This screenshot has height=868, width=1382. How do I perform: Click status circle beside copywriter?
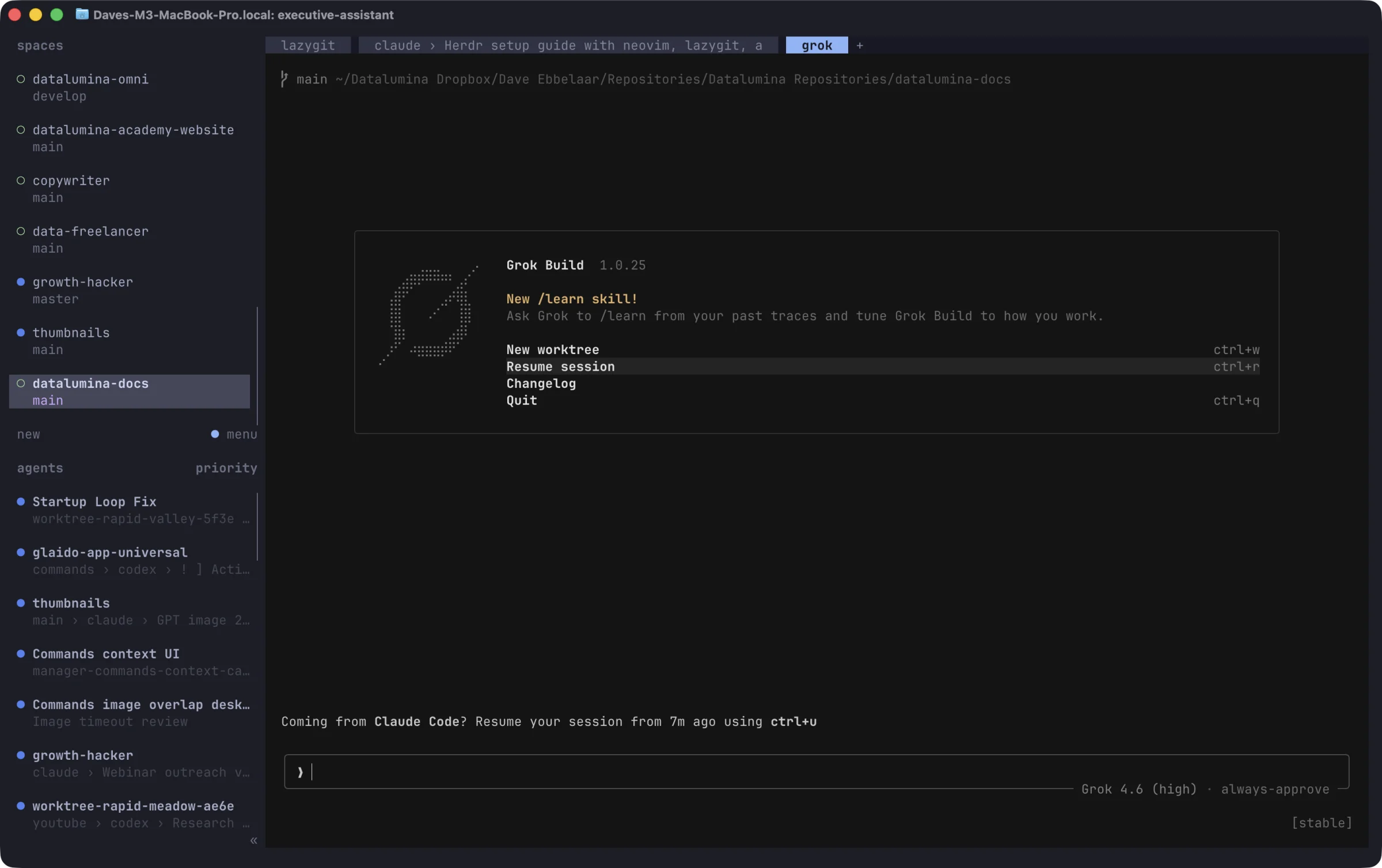click(21, 180)
